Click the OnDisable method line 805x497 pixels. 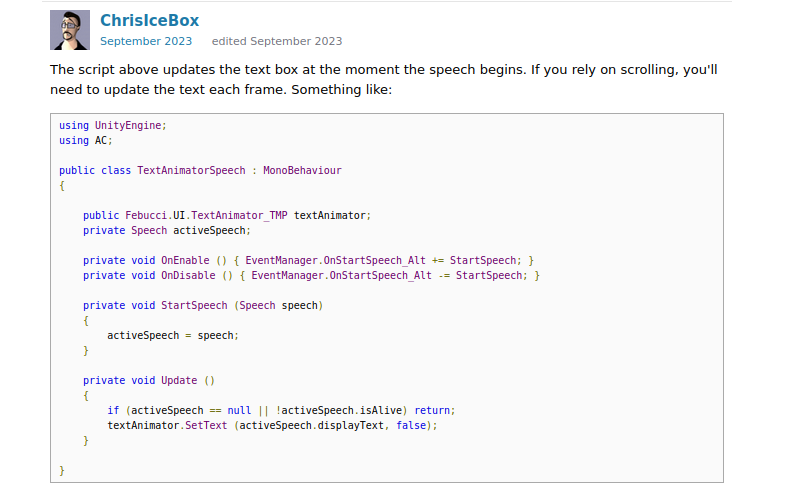[x=312, y=275]
